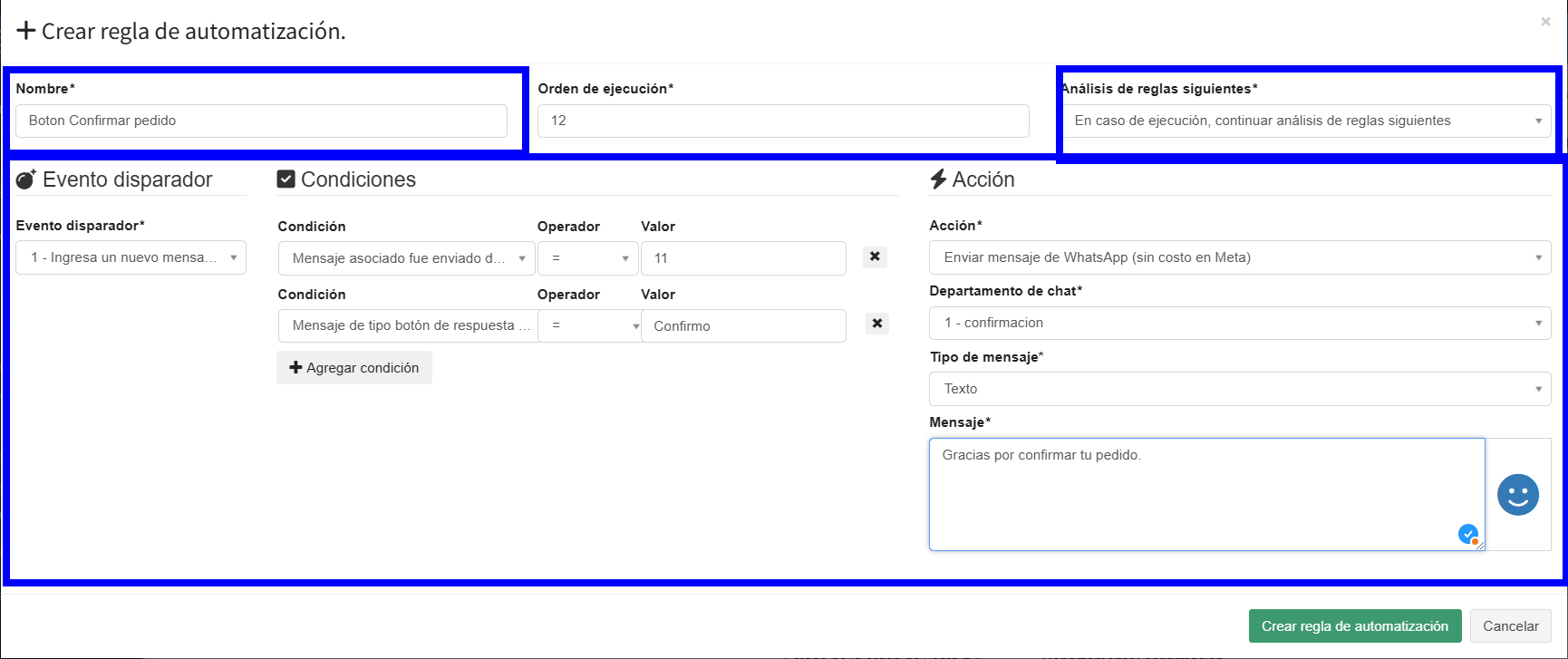Open the Departamento de chat dropdown
Screen dimensions: 1568x659
(1239, 323)
